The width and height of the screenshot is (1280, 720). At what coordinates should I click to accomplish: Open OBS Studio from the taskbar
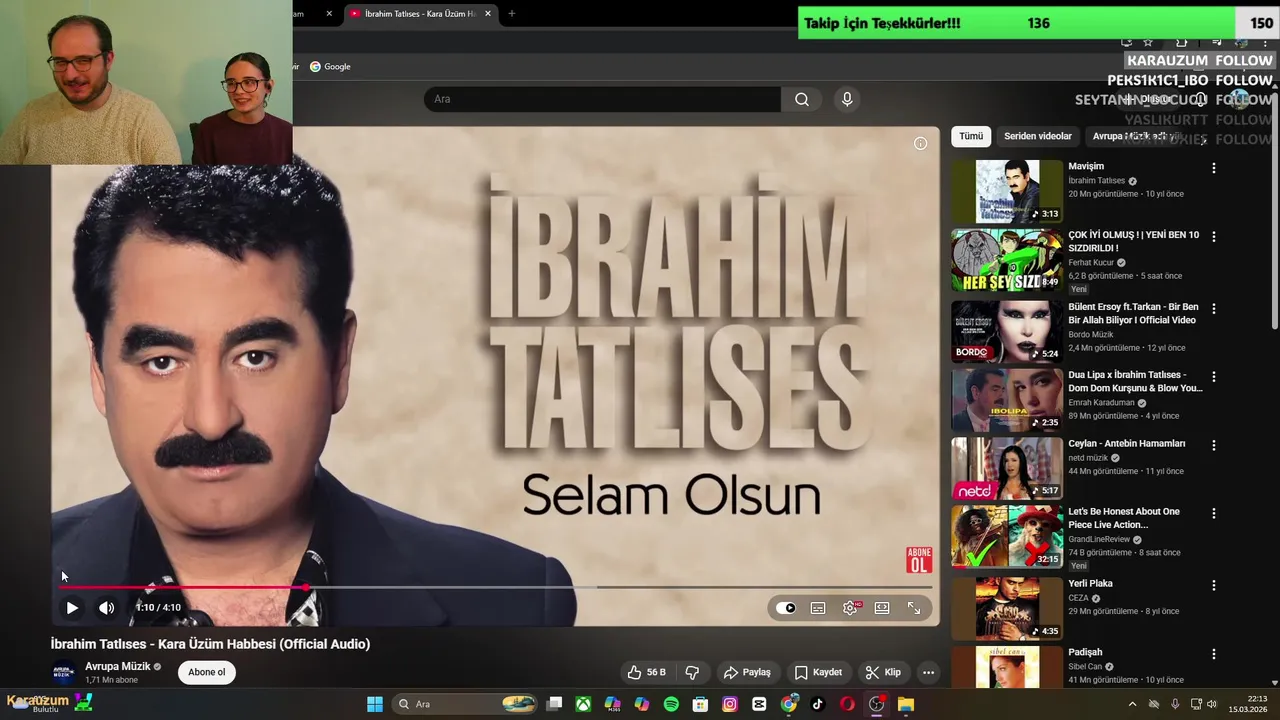pos(877,704)
